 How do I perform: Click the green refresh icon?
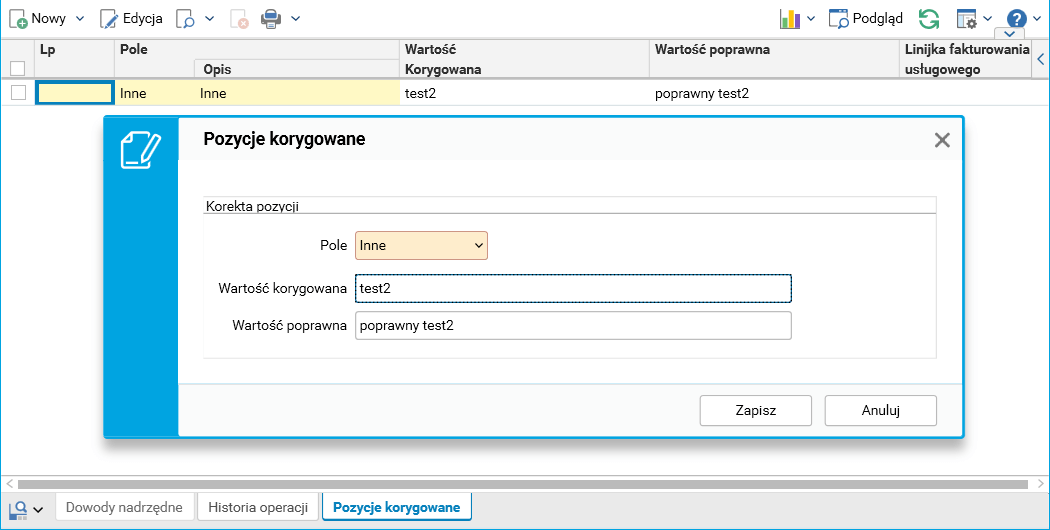929,19
